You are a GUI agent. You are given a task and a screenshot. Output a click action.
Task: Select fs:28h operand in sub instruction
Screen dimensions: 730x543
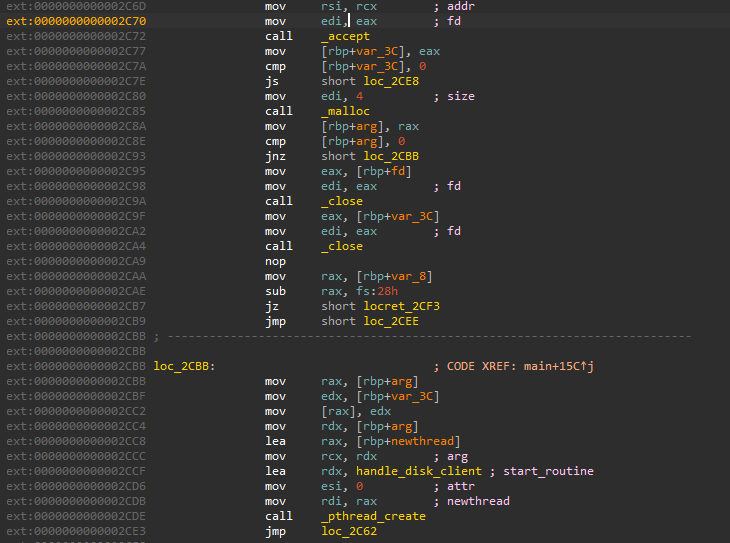point(377,292)
